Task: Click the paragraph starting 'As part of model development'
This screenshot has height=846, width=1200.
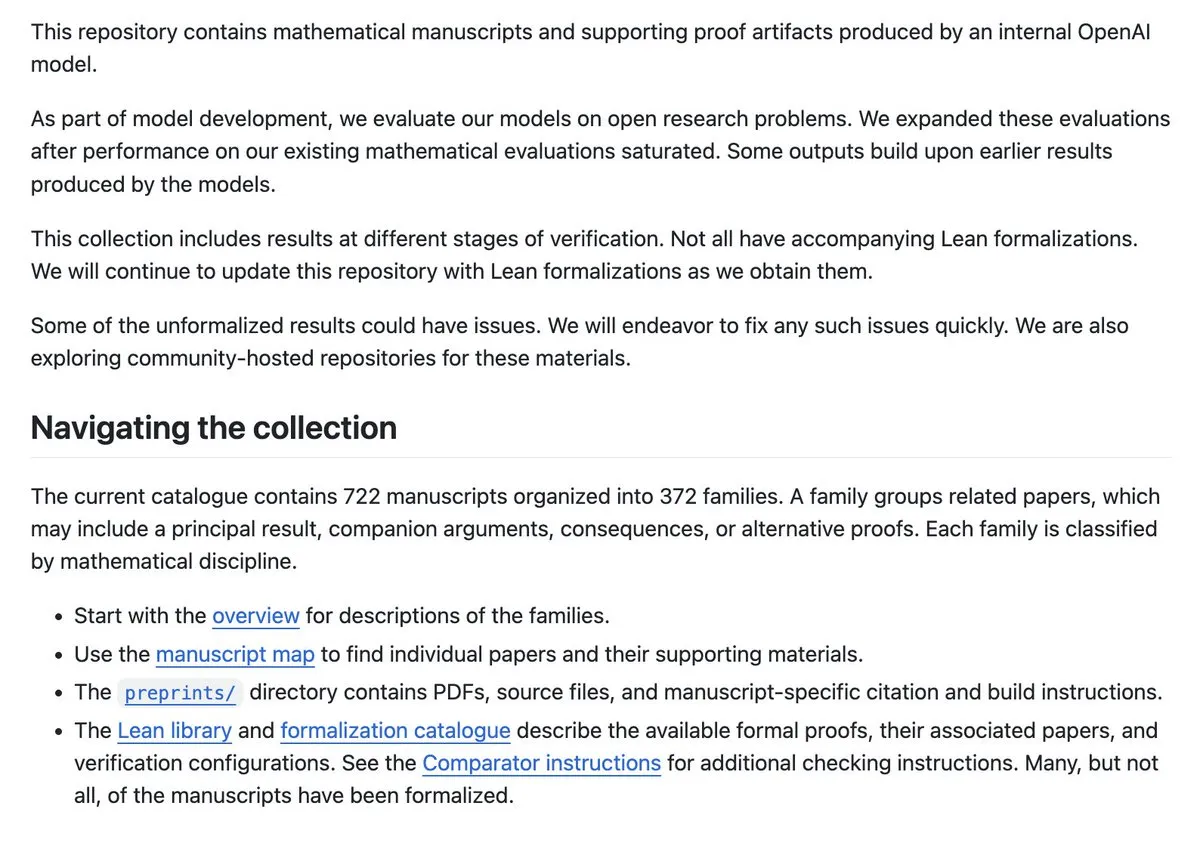Action: [600, 152]
